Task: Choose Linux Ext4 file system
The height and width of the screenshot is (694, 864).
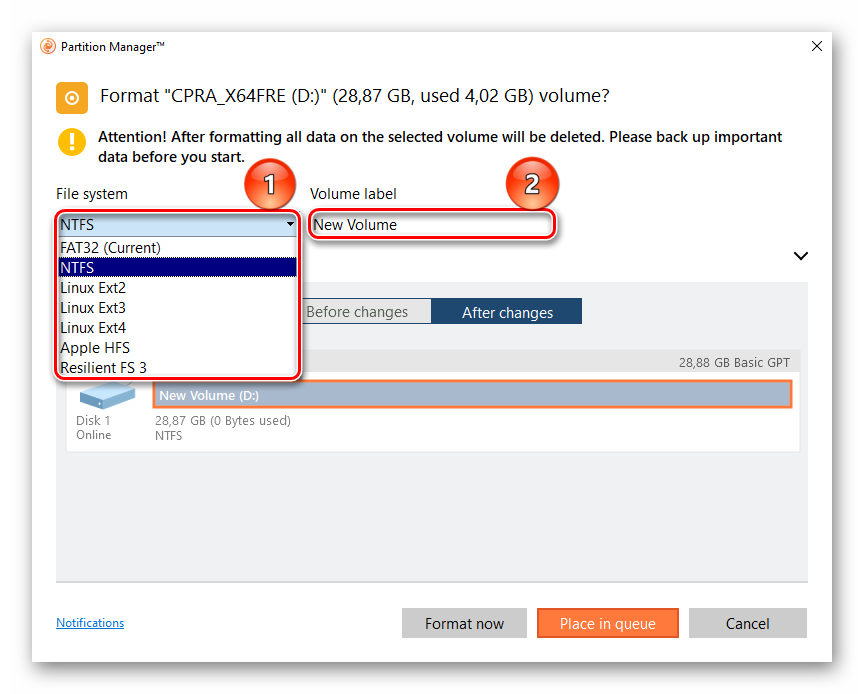Action: pyautogui.click(x=93, y=327)
